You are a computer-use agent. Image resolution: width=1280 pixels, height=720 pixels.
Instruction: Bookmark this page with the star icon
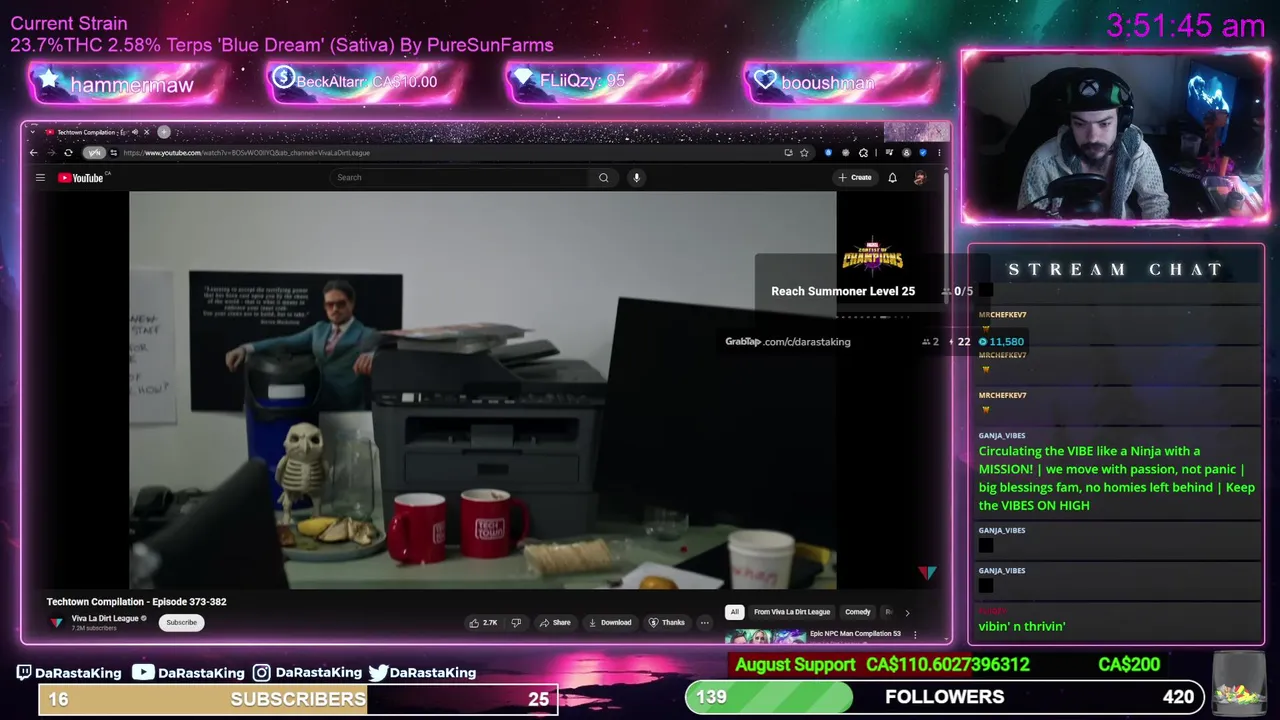coord(804,153)
